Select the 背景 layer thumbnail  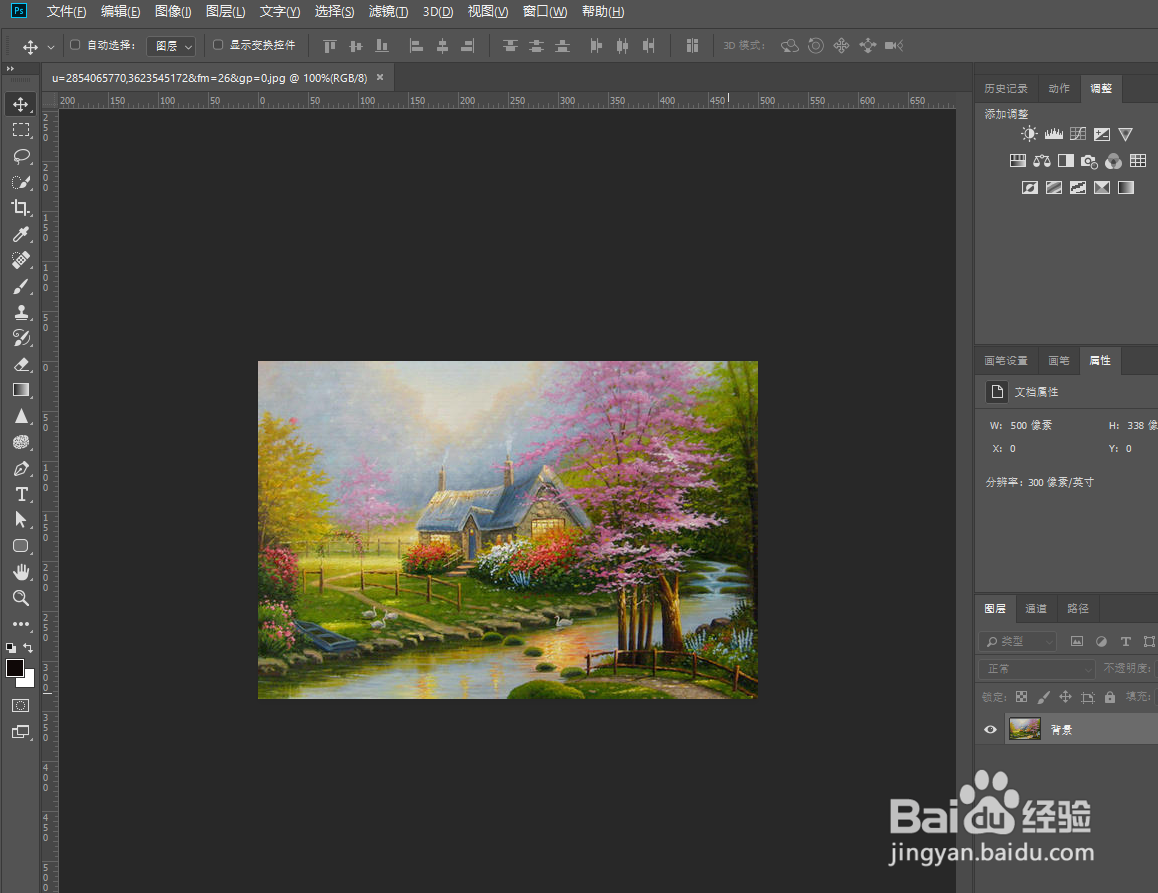pyautogui.click(x=1024, y=730)
